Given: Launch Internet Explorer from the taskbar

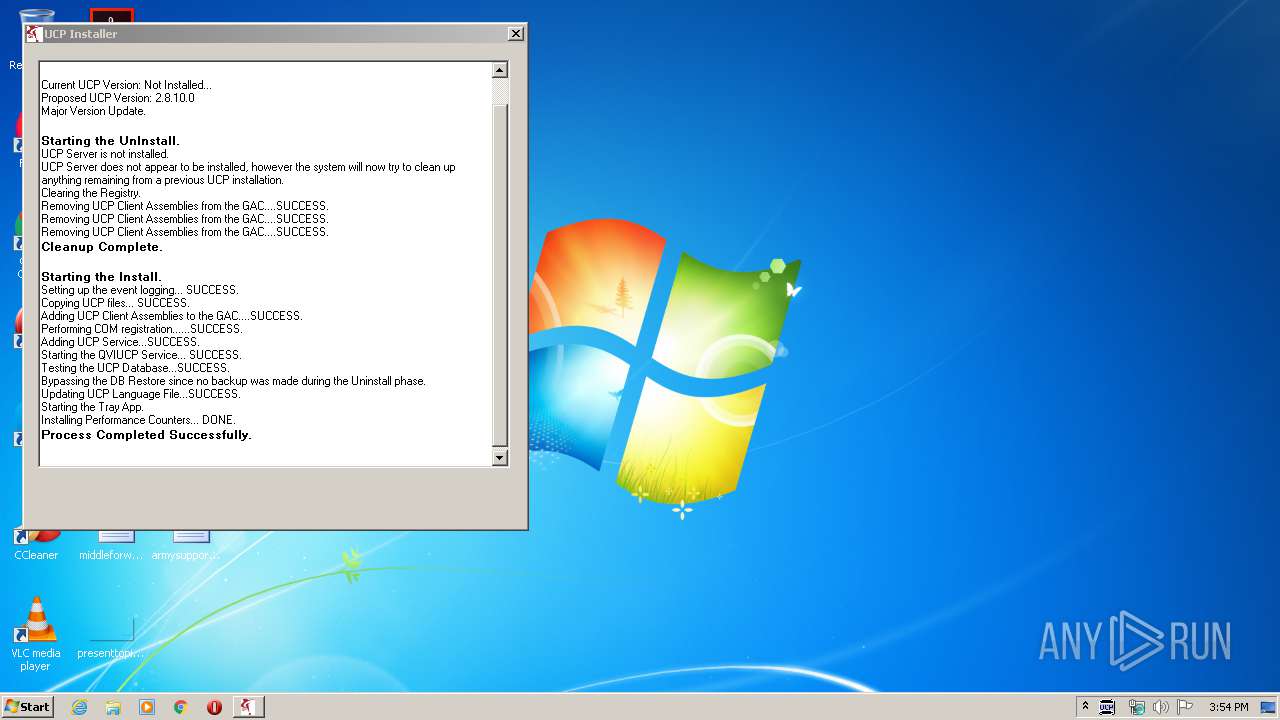Looking at the screenshot, I should (80, 707).
